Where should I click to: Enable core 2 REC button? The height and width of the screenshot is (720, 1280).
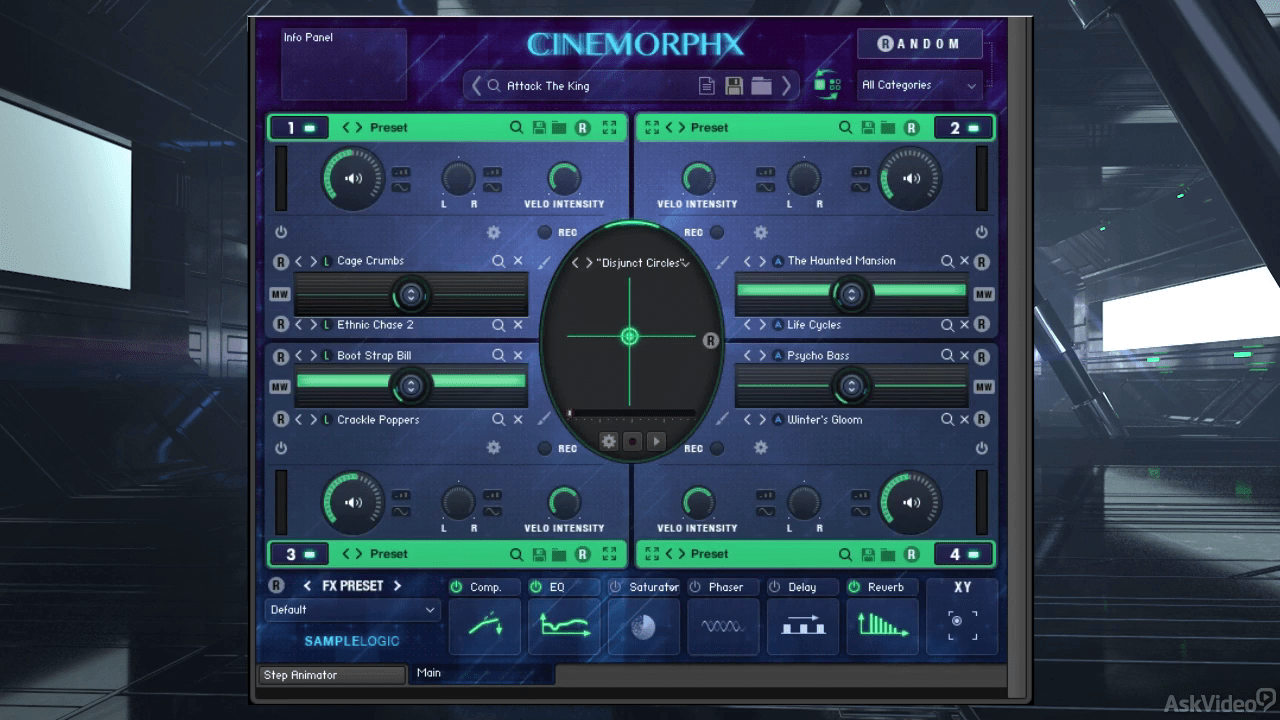coord(716,232)
